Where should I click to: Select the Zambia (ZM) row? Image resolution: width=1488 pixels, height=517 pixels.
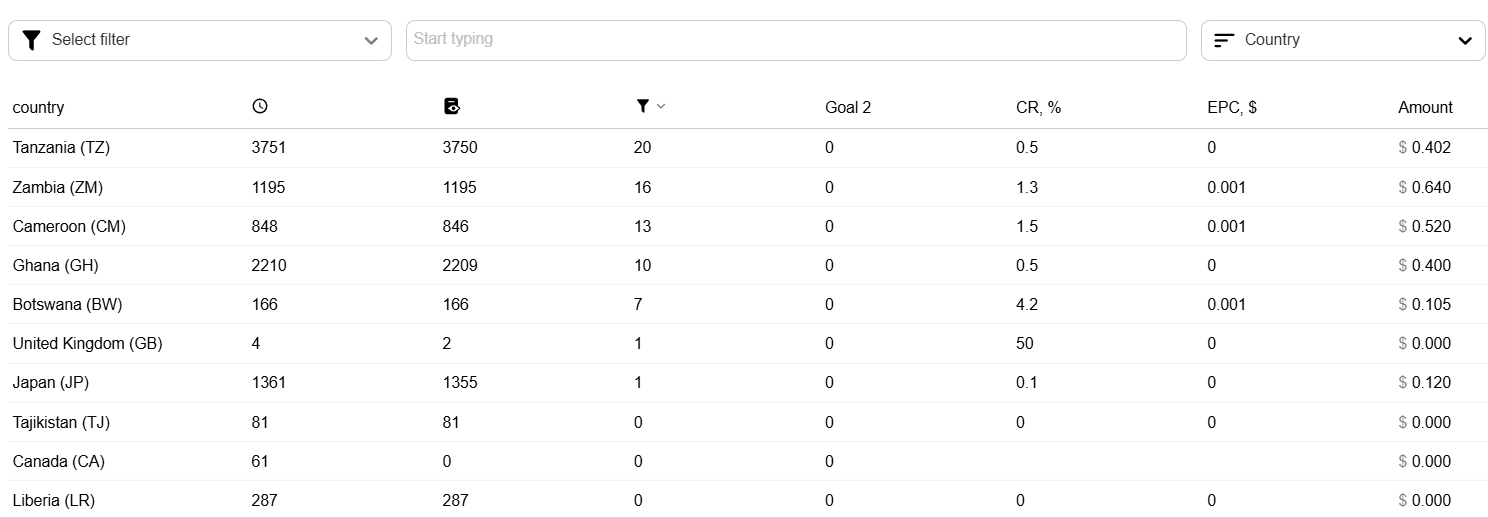(748, 187)
